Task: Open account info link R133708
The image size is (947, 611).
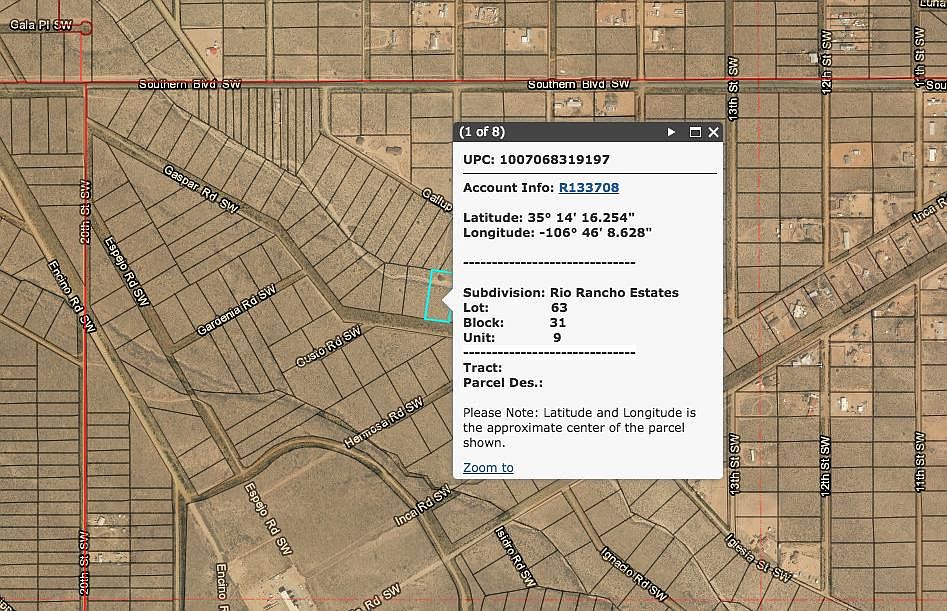Action: pos(588,187)
